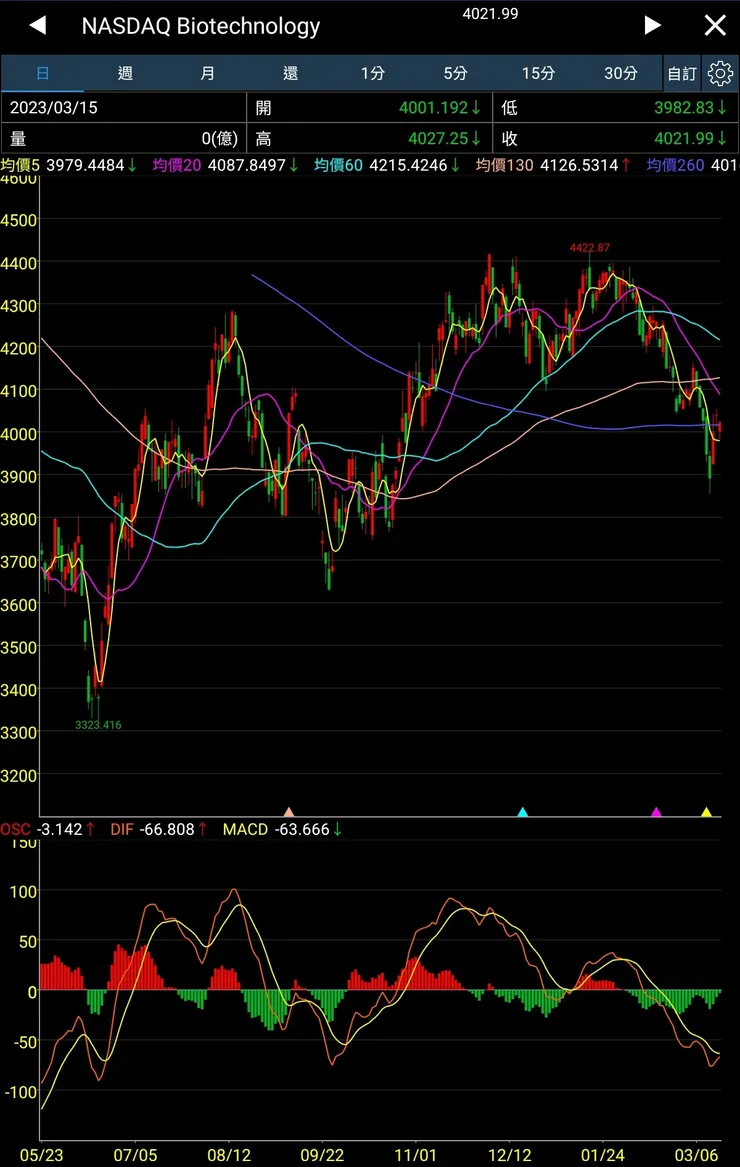The image size is (740, 1167).
Task: Switch to the 15分 timeframe tab
Action: [538, 73]
